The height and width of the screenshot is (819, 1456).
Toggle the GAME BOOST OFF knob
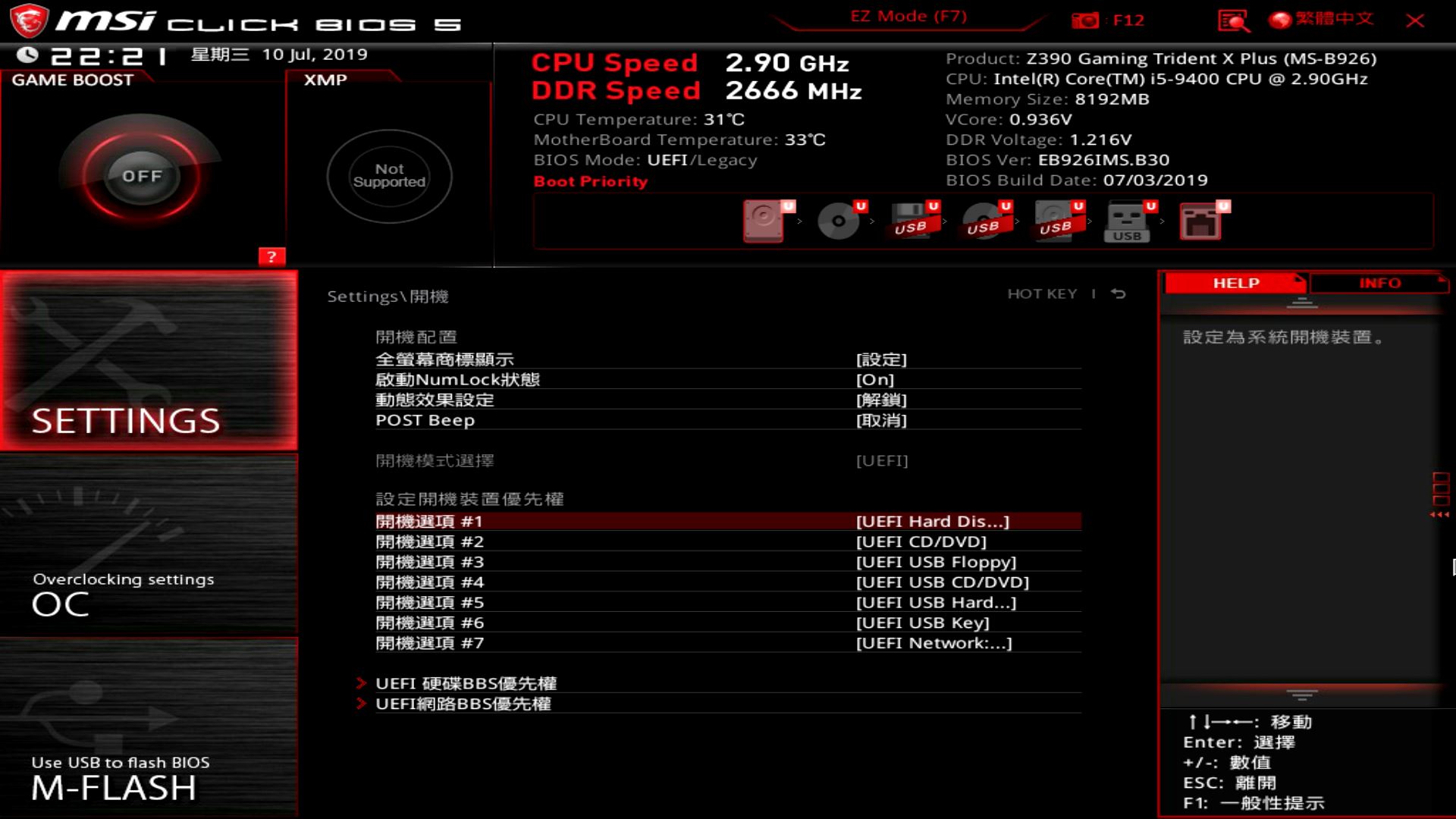(142, 176)
